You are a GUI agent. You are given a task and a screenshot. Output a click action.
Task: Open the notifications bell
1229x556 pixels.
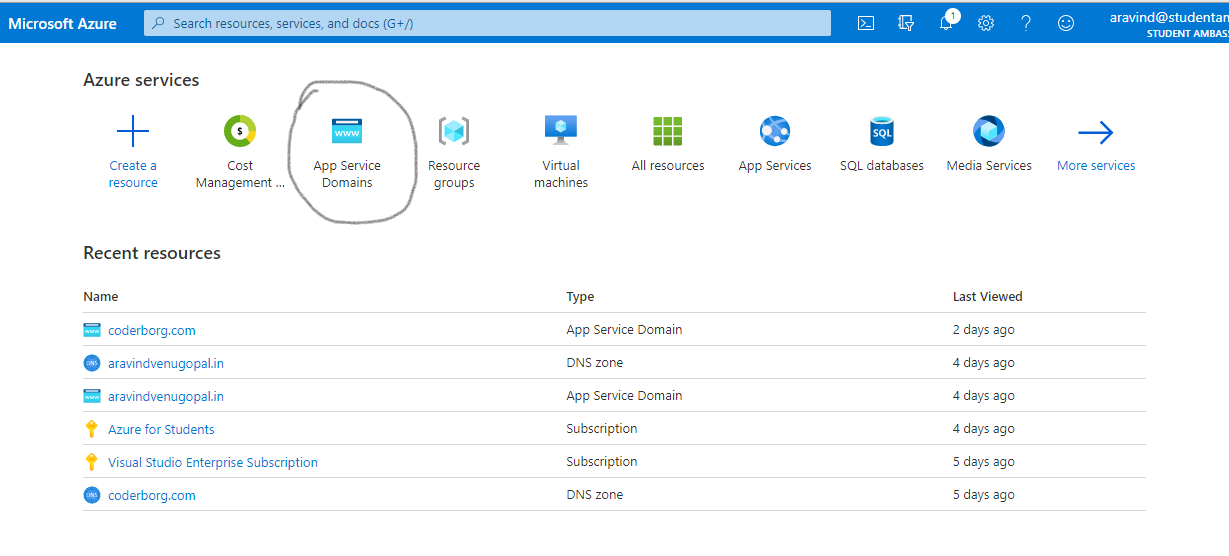point(946,23)
